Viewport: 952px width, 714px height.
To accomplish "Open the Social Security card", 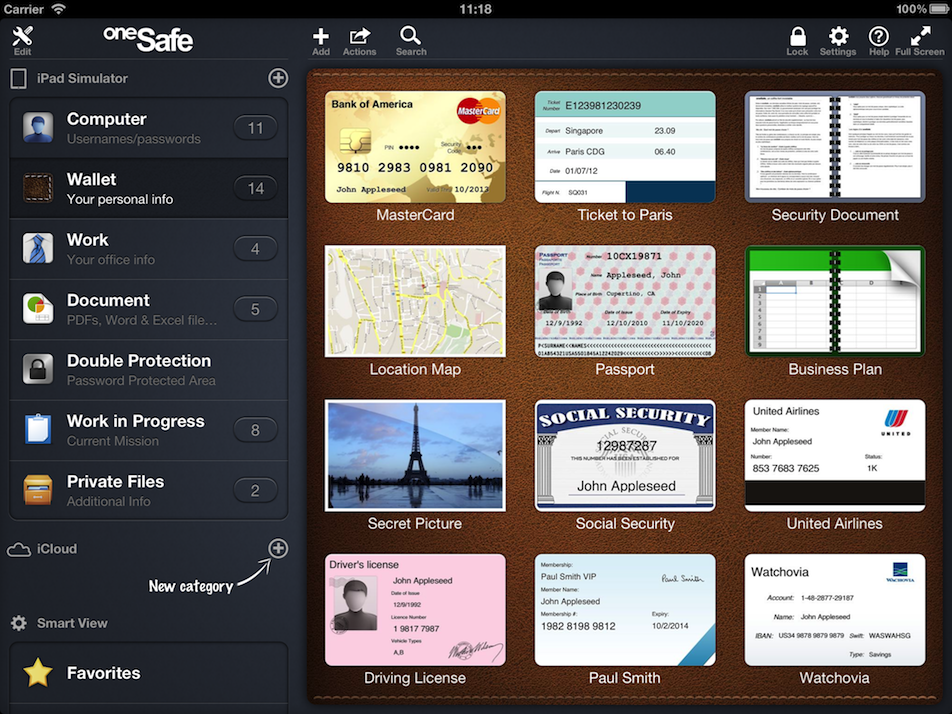I will [625, 455].
